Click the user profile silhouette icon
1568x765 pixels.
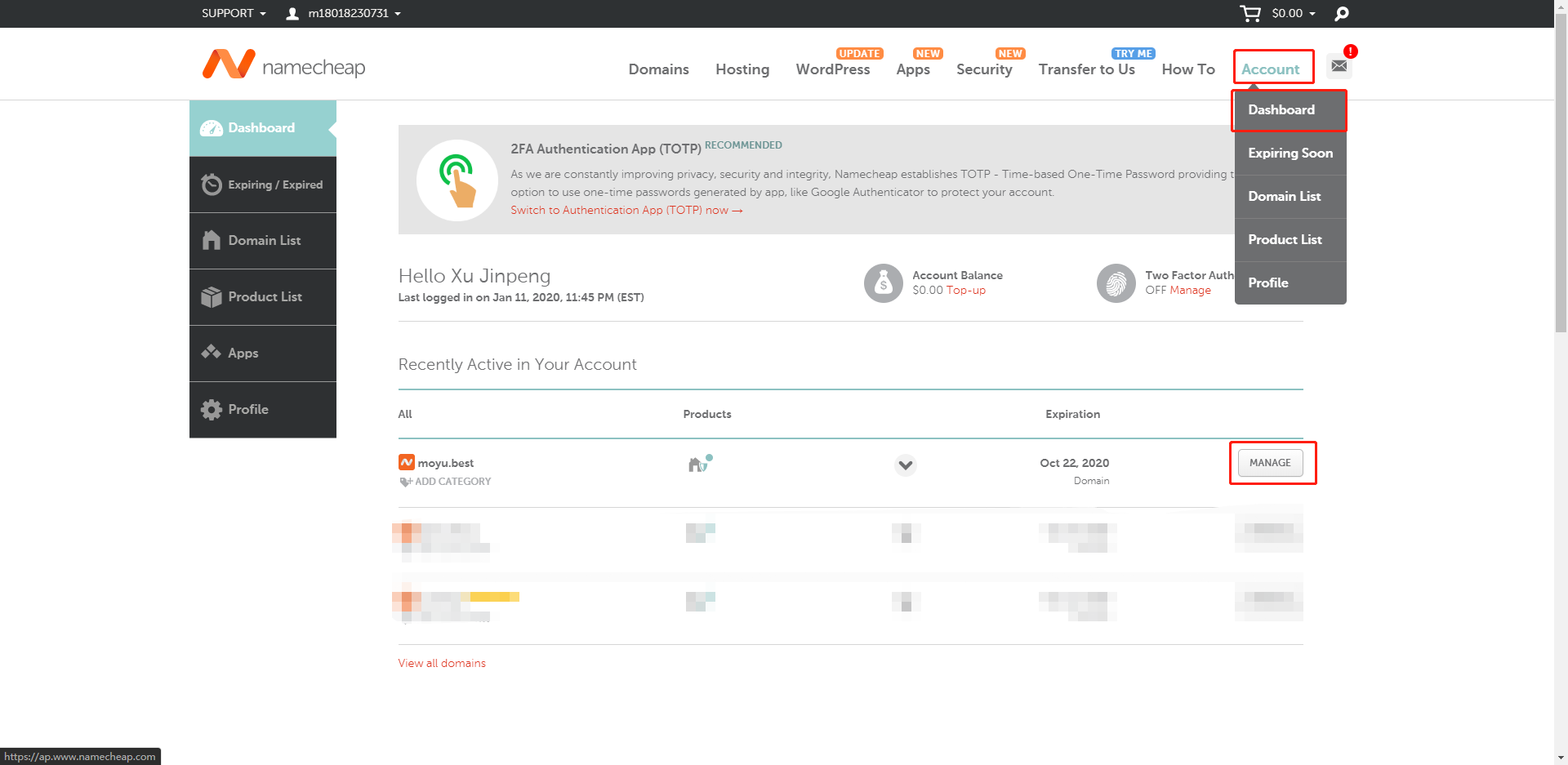[292, 13]
